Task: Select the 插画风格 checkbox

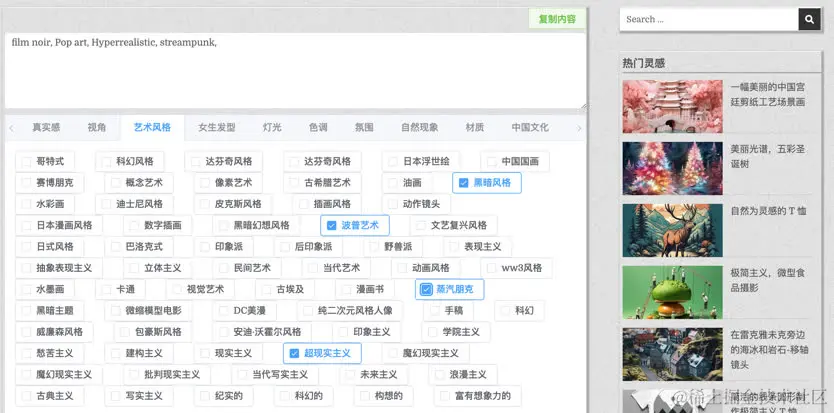Action: click(x=303, y=204)
